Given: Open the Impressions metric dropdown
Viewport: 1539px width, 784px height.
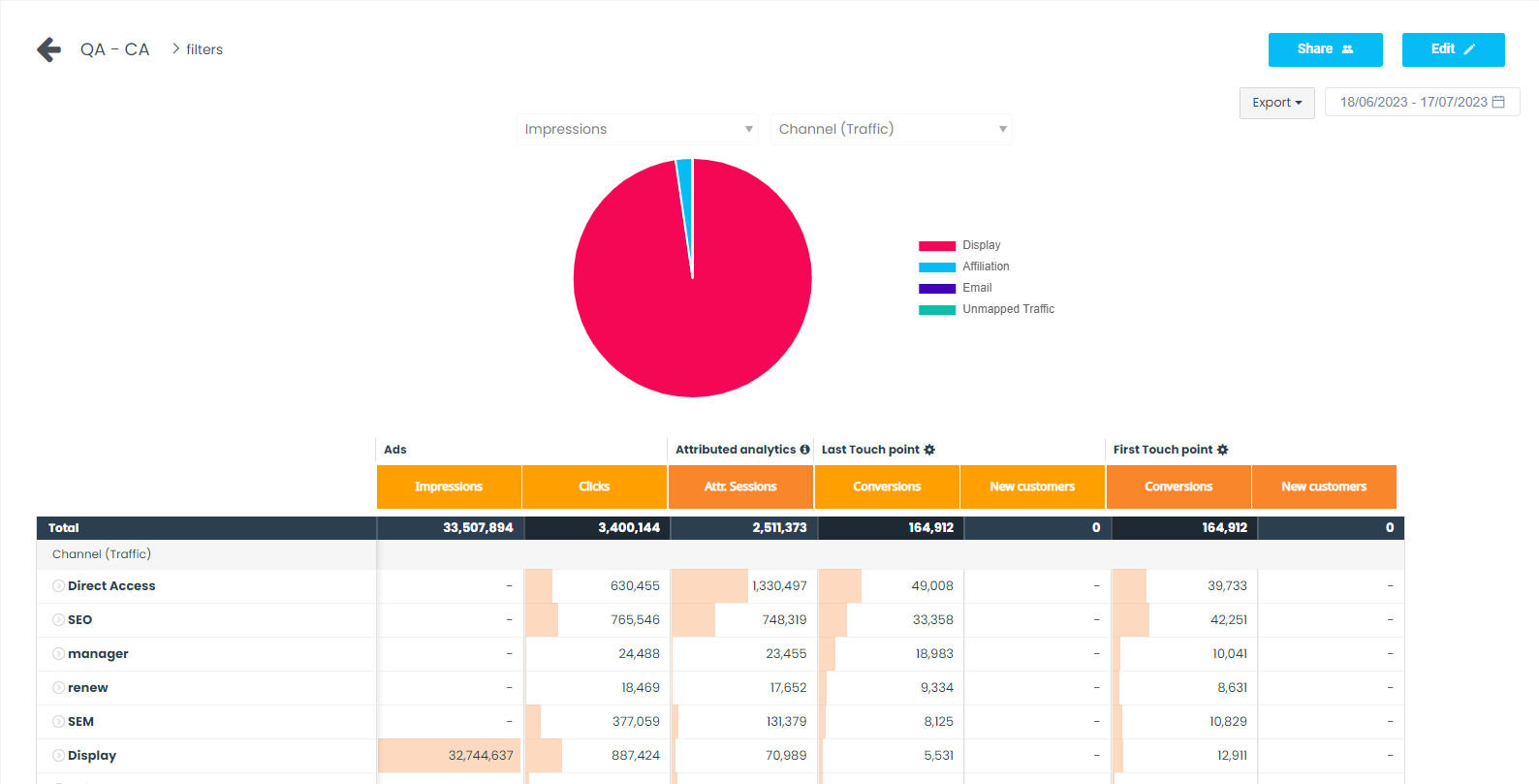Looking at the screenshot, I should pos(637,129).
